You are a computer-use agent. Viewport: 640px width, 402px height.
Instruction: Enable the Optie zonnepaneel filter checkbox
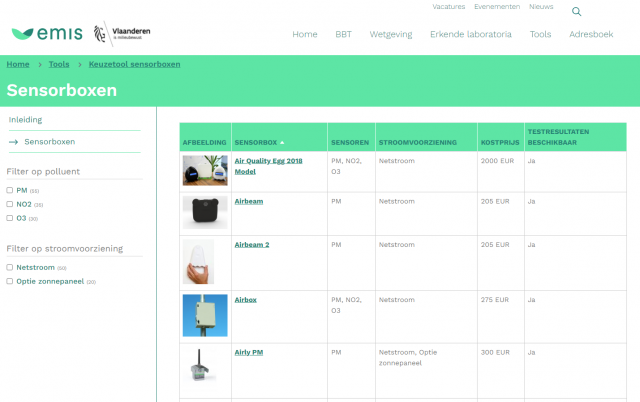[10, 281]
